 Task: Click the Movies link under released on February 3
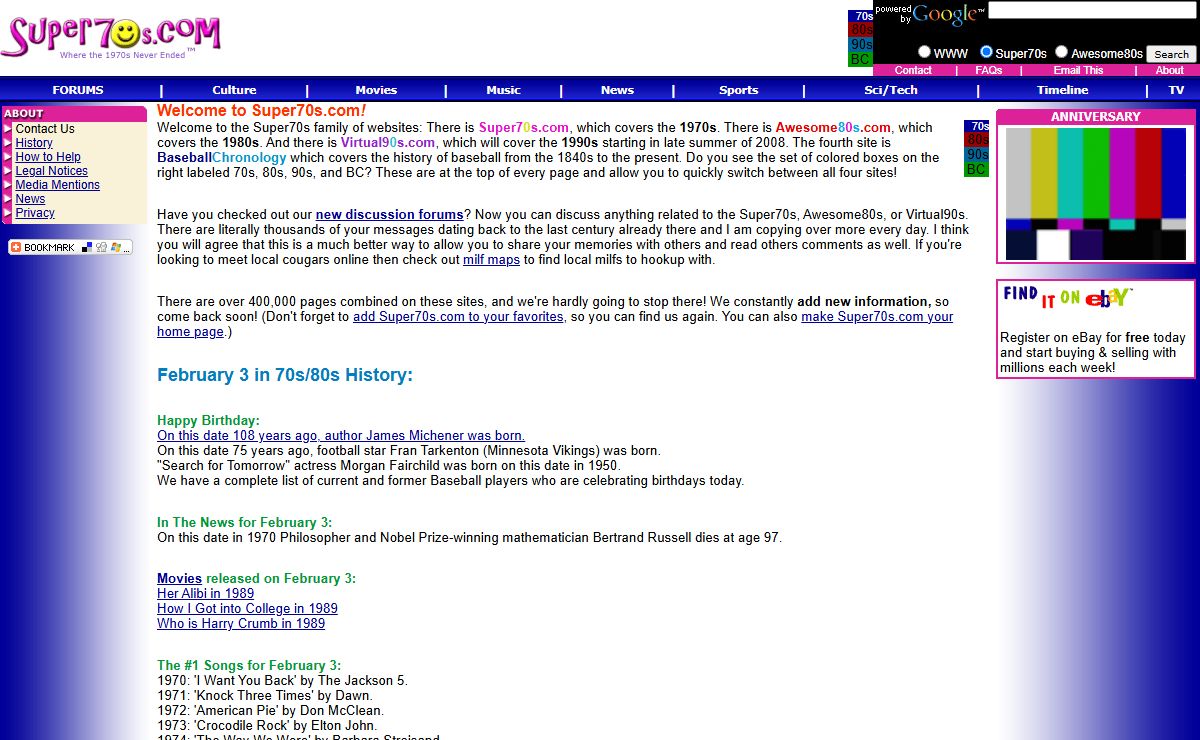(x=179, y=579)
